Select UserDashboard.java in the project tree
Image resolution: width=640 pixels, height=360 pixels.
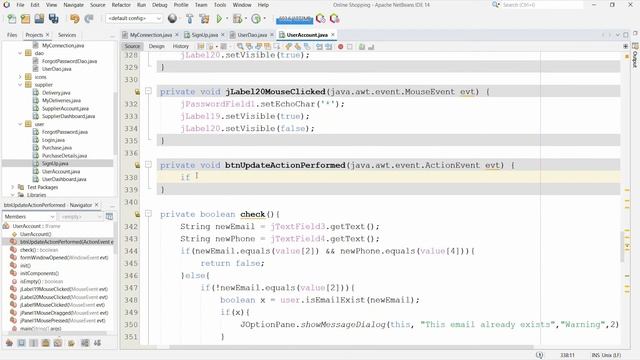(x=64, y=179)
